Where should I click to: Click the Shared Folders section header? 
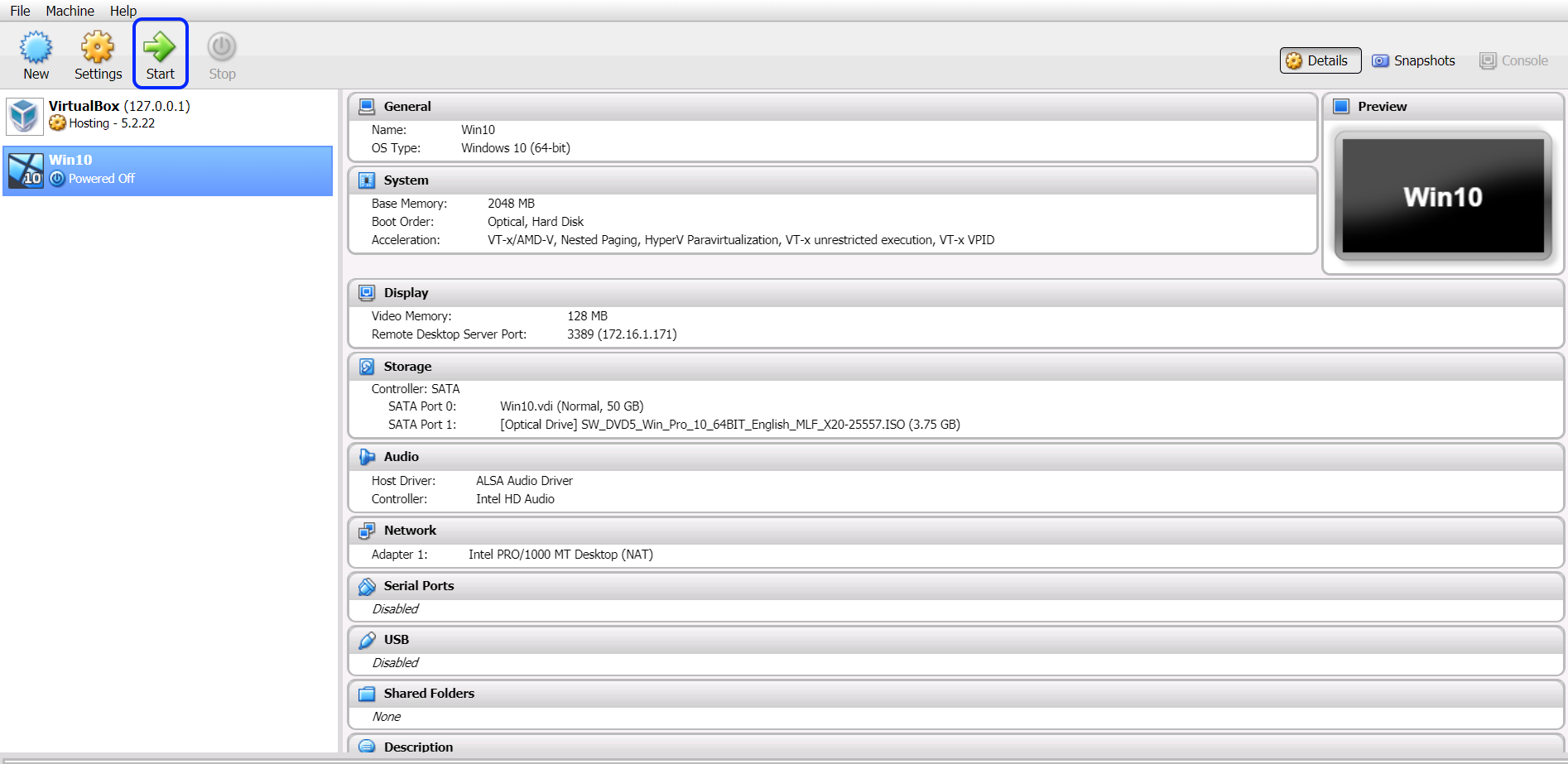(x=955, y=694)
